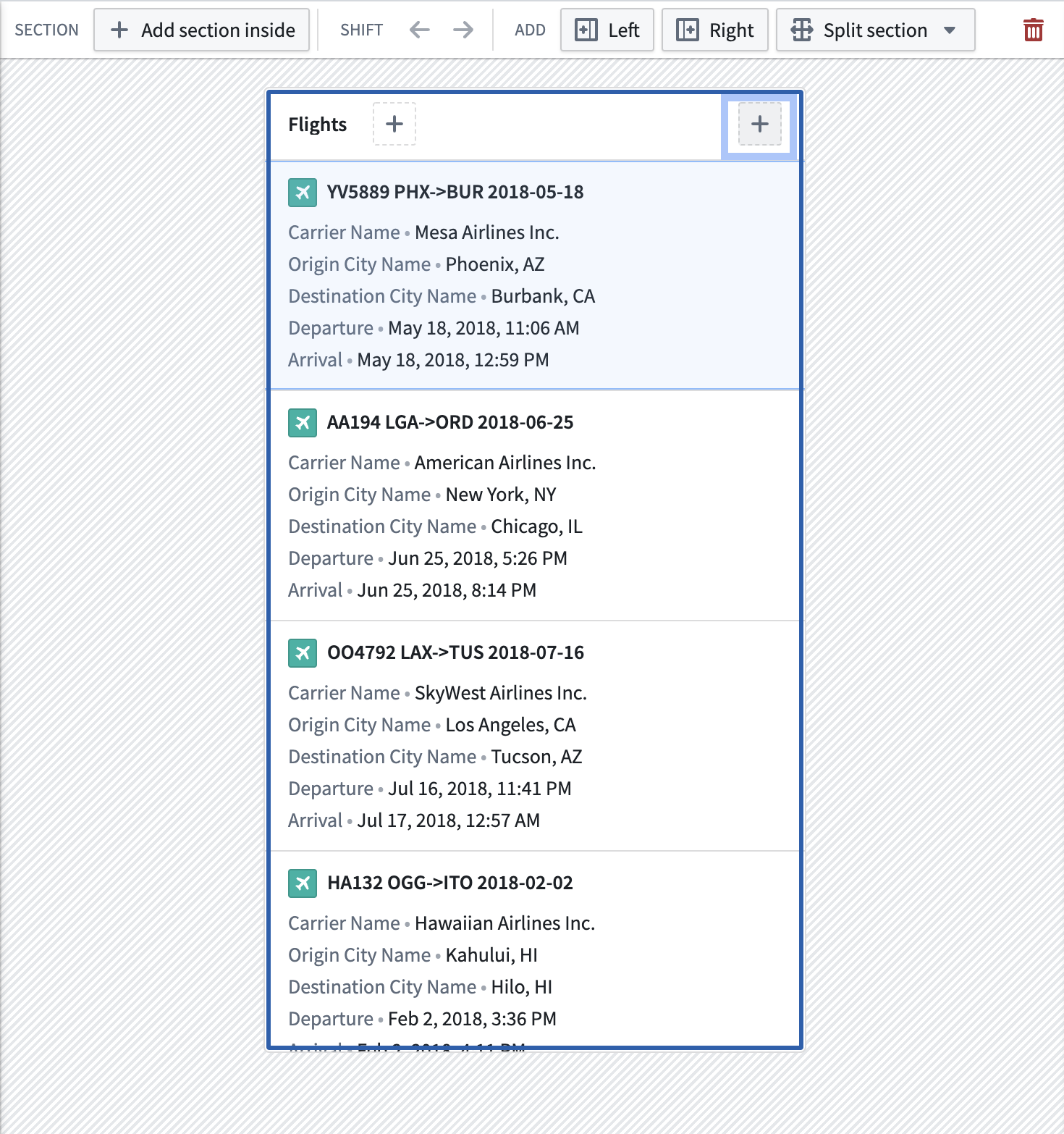Click destination city Tucson, AZ
Image resolution: width=1064 pixels, height=1134 pixels.
[537, 757]
